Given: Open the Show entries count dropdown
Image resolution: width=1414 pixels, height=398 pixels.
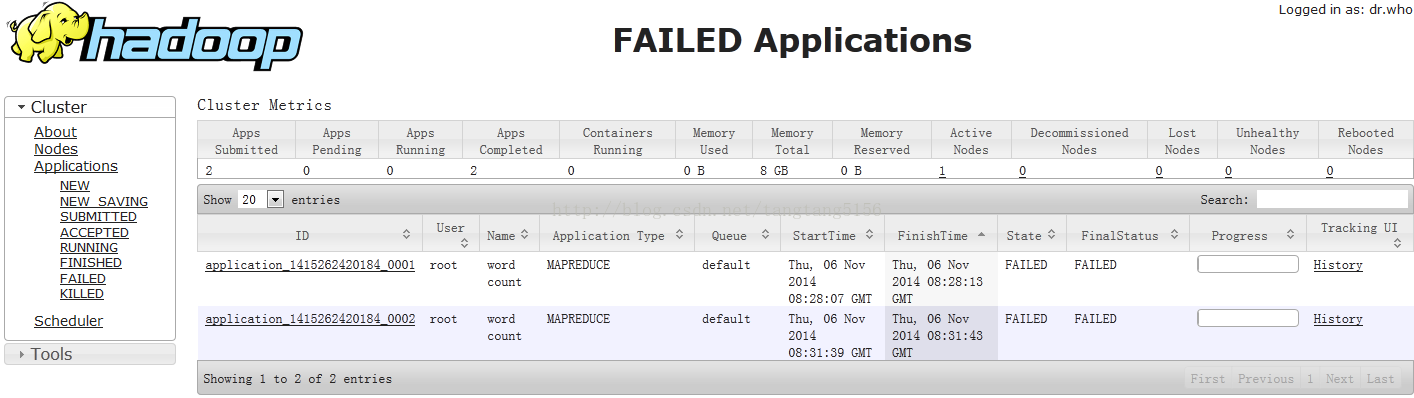Looking at the screenshot, I should click(262, 200).
